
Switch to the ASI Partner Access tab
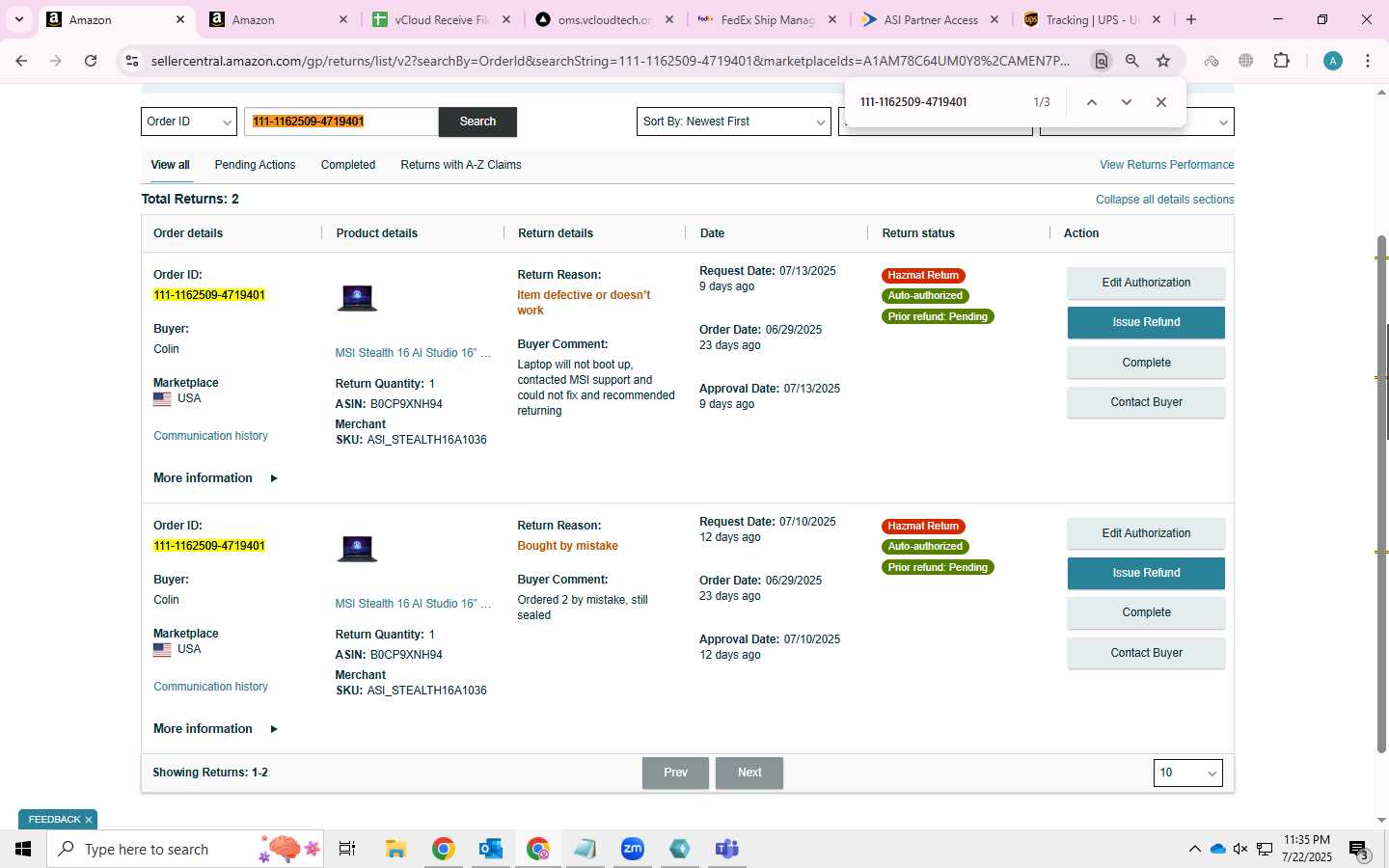pyautogui.click(x=931, y=19)
